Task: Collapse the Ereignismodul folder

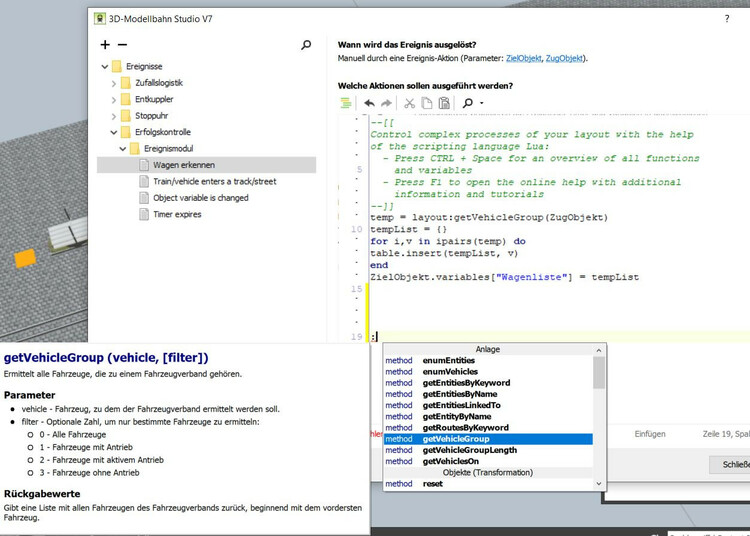Action: [x=123, y=149]
